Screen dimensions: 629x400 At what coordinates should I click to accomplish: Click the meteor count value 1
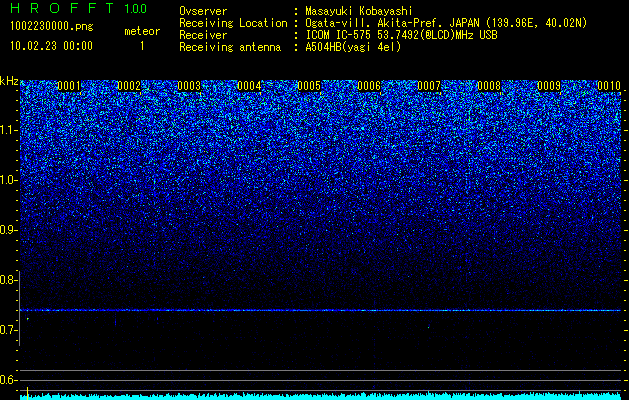[142, 46]
